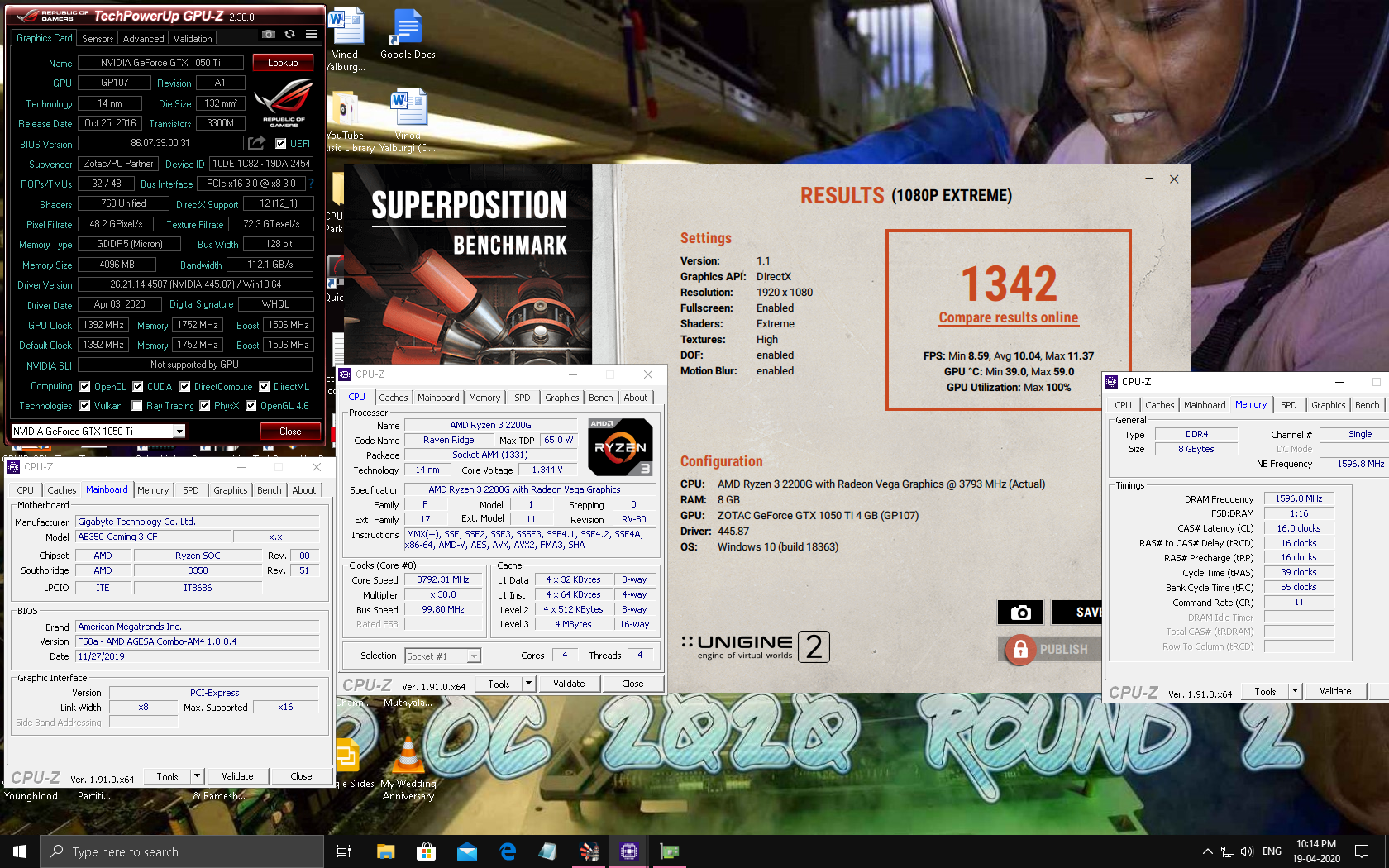Viewport: 1389px width, 868px height.
Task: Click the taskbar clock and date
Action: 1316,851
